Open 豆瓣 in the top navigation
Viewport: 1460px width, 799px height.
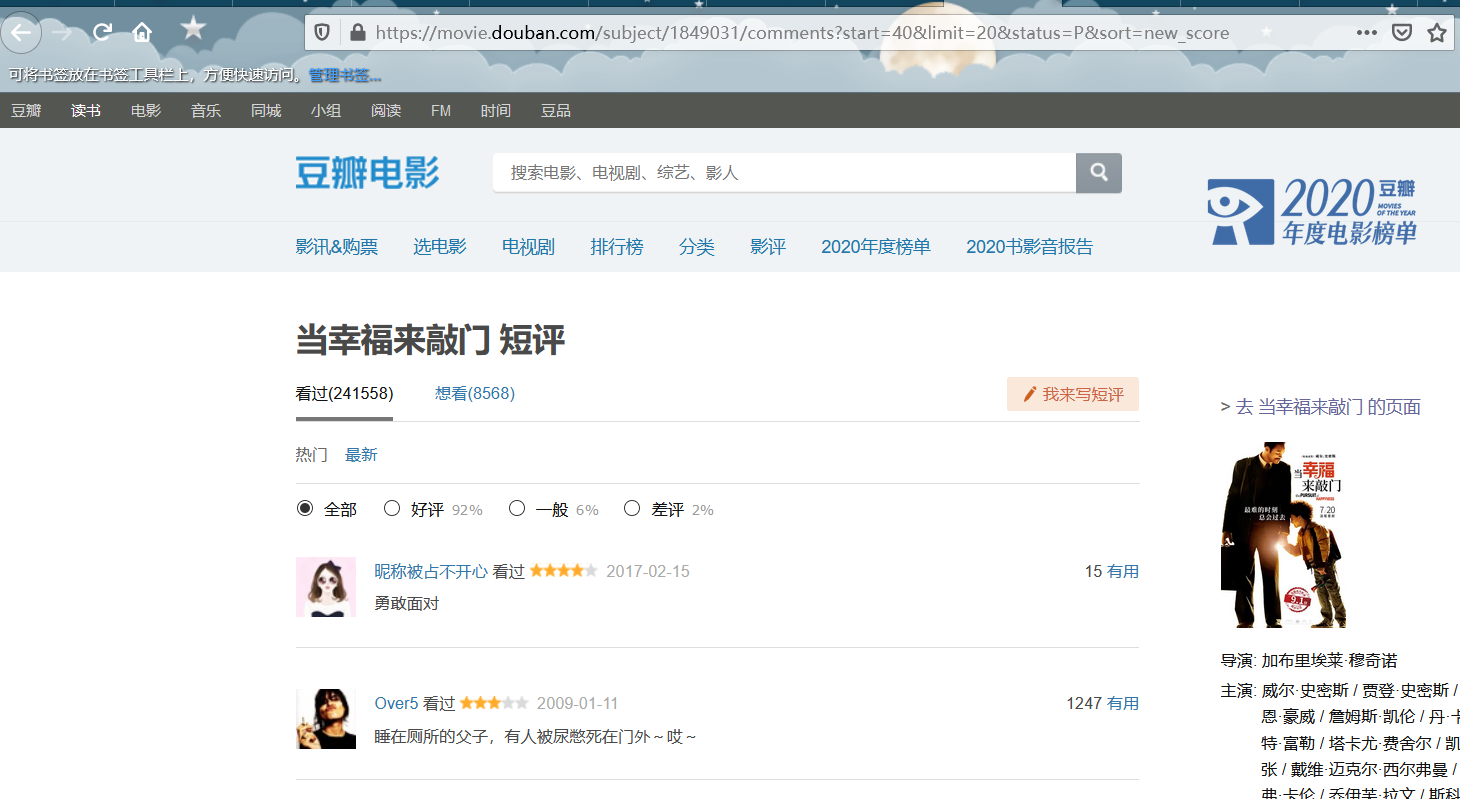pyautogui.click(x=26, y=111)
